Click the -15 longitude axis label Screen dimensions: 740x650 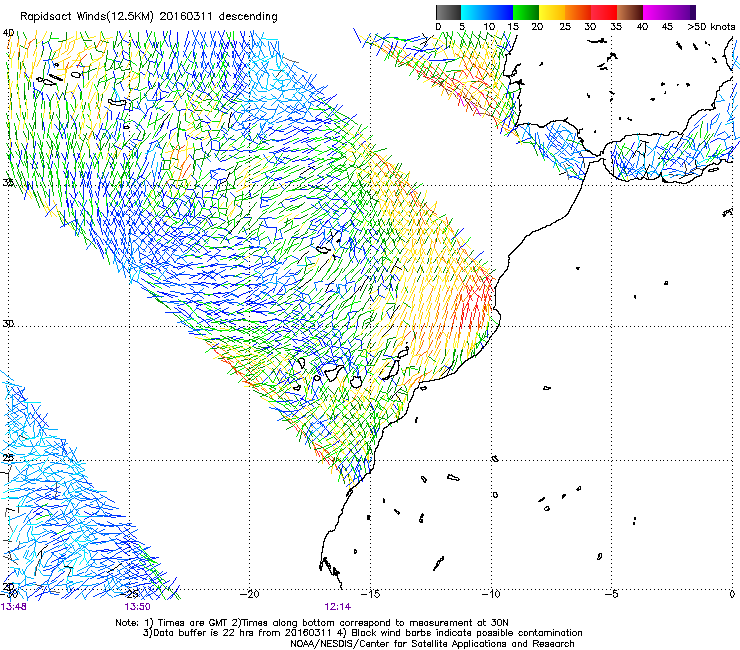pos(370,594)
